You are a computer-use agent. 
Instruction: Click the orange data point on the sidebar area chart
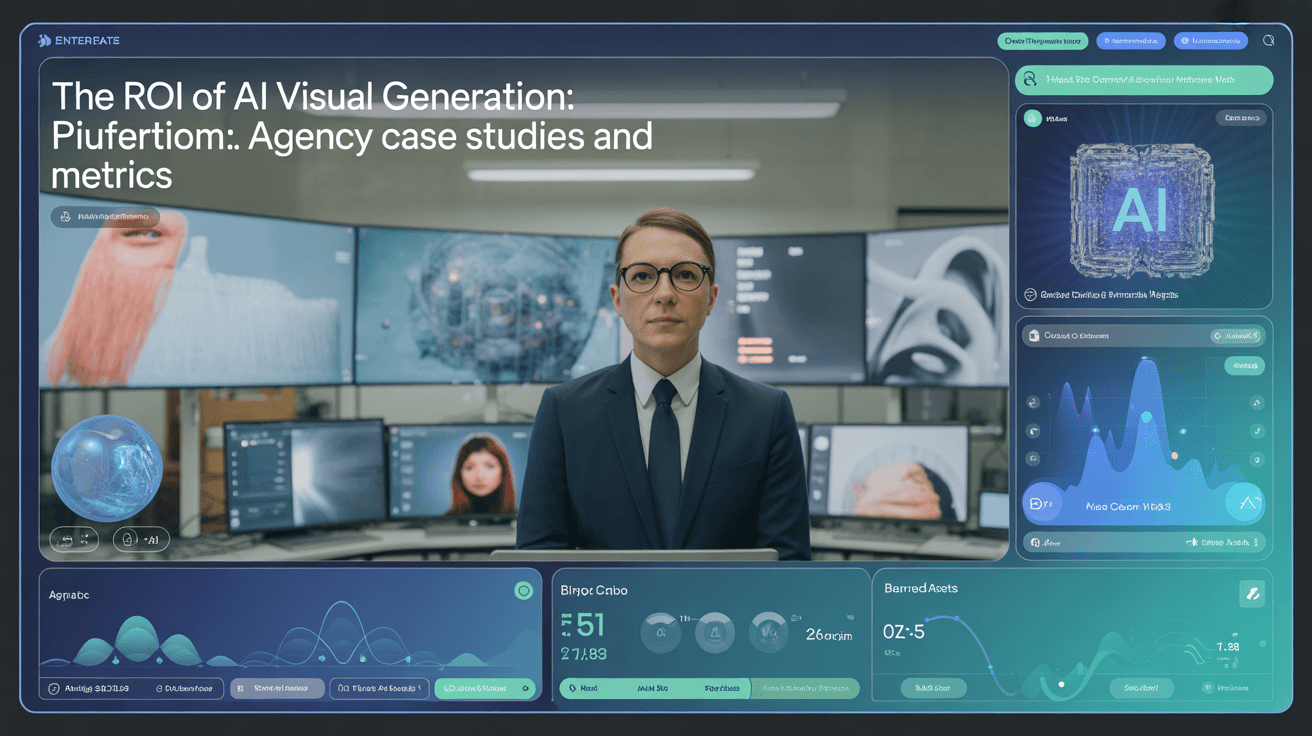pyautogui.click(x=1174, y=456)
